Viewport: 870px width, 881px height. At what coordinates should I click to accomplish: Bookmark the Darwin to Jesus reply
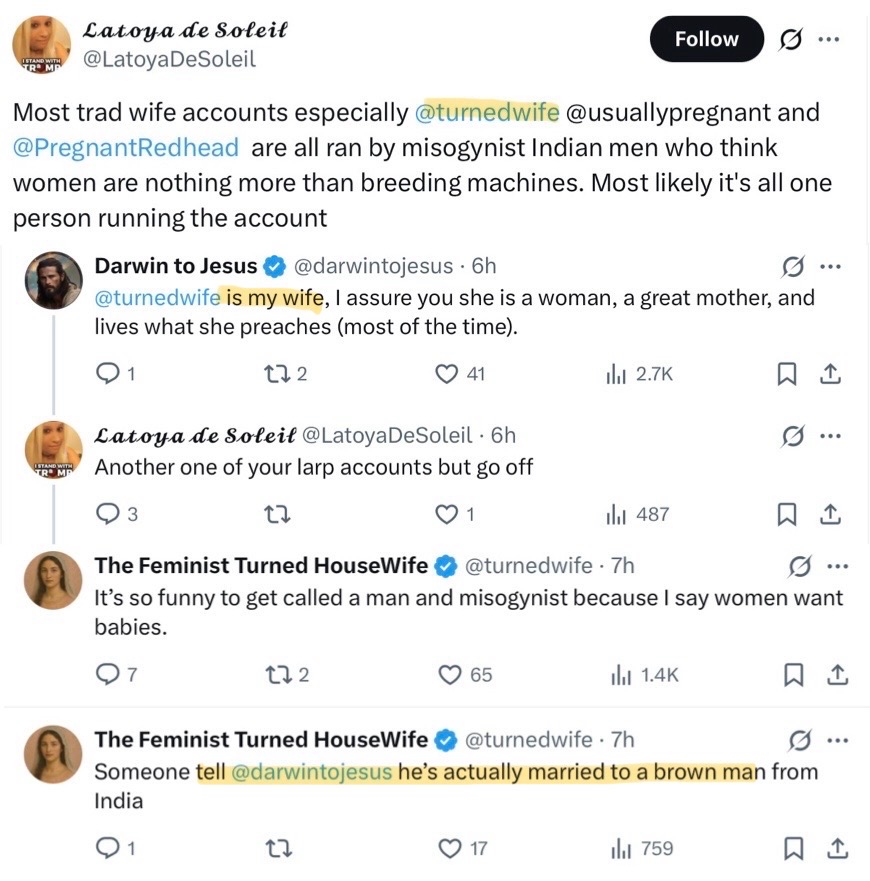click(x=786, y=374)
